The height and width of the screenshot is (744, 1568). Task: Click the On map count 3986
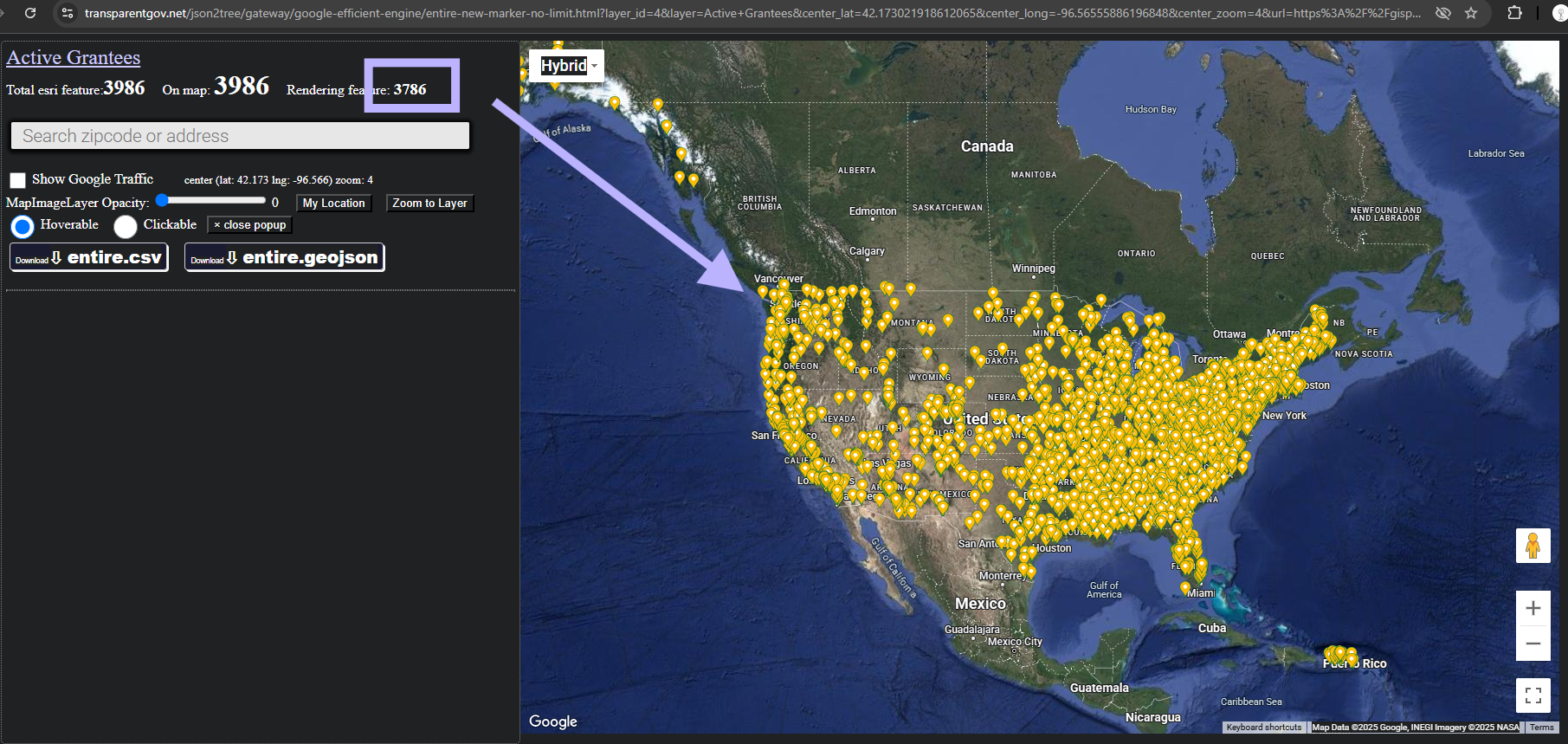point(242,86)
